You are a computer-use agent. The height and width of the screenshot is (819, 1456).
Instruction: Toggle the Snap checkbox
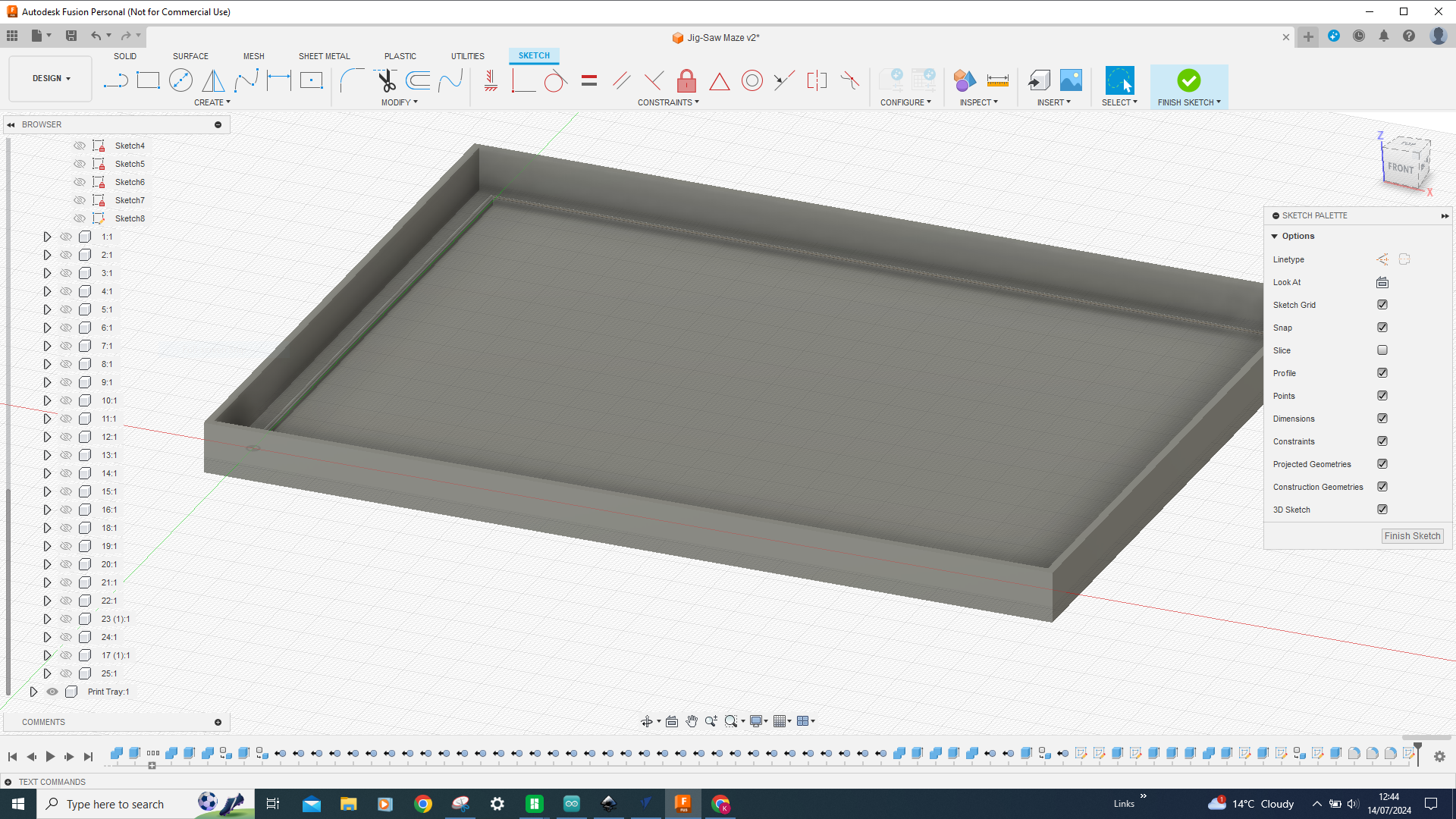(1382, 328)
